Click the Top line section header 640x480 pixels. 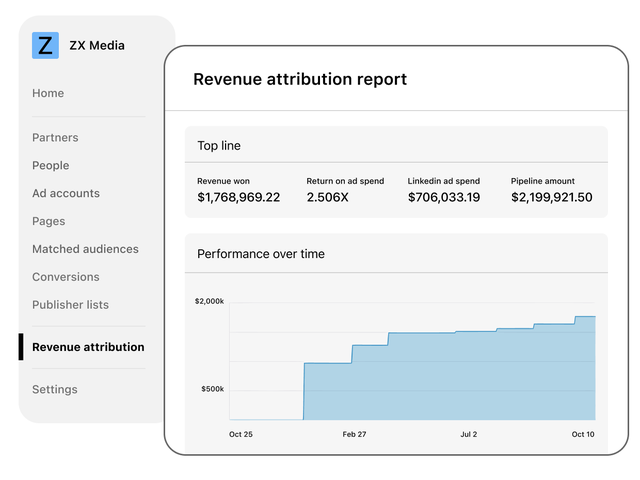[x=219, y=146]
